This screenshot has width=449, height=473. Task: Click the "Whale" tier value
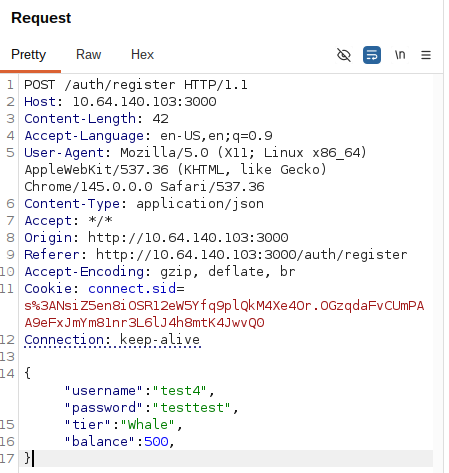148,425
